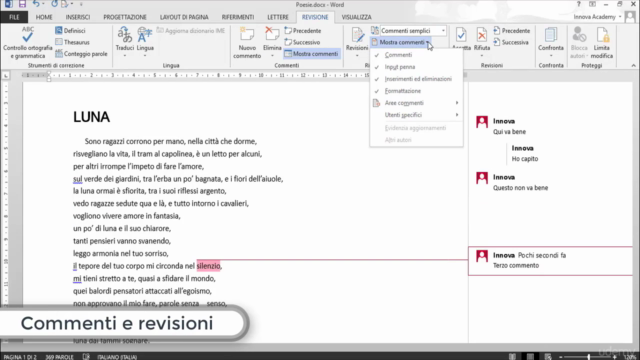Go to Successivo comment in Commenti group
640x360 pixels.
pyautogui.click(x=302, y=42)
